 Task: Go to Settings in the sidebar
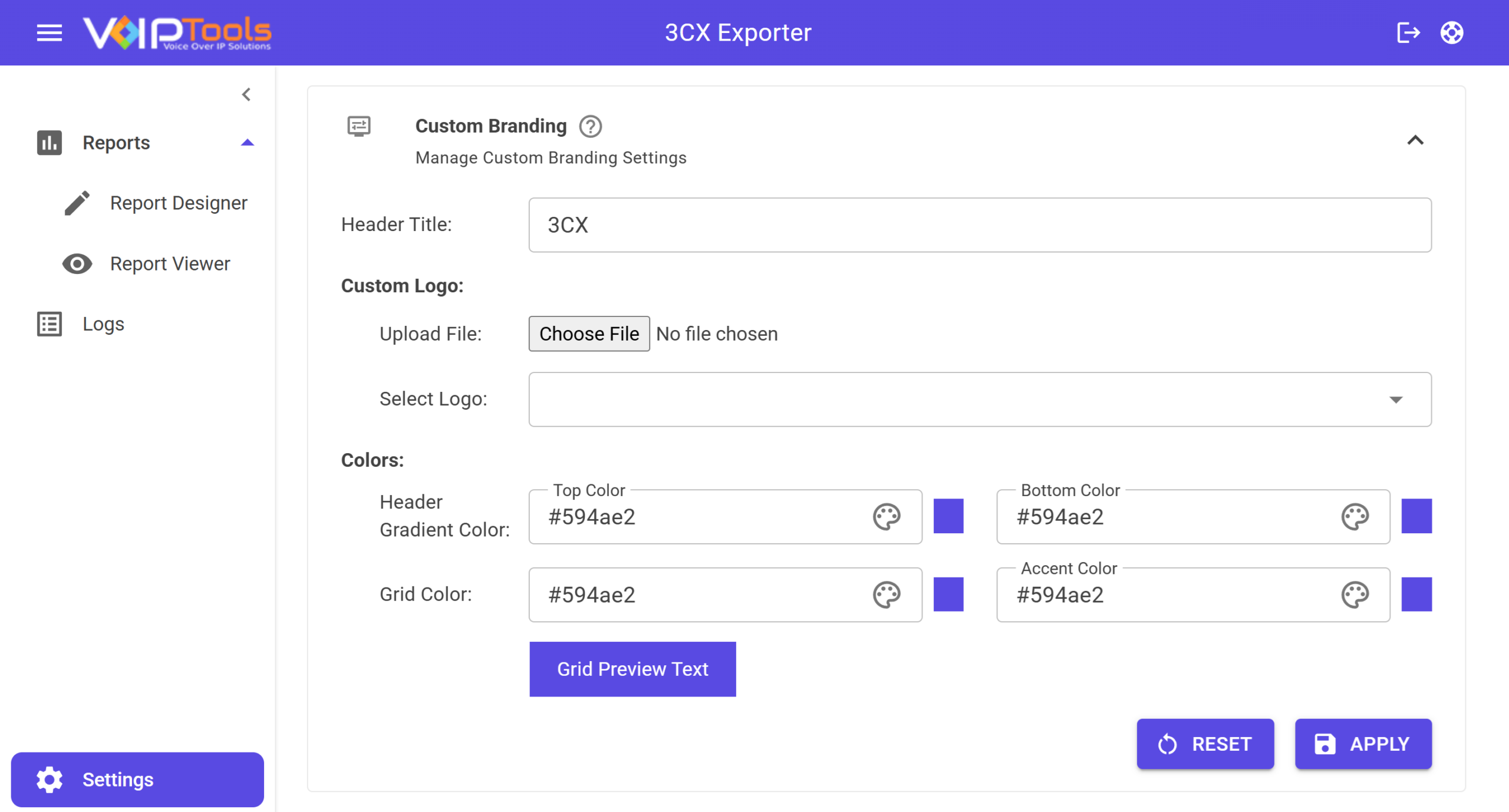pyautogui.click(x=137, y=780)
